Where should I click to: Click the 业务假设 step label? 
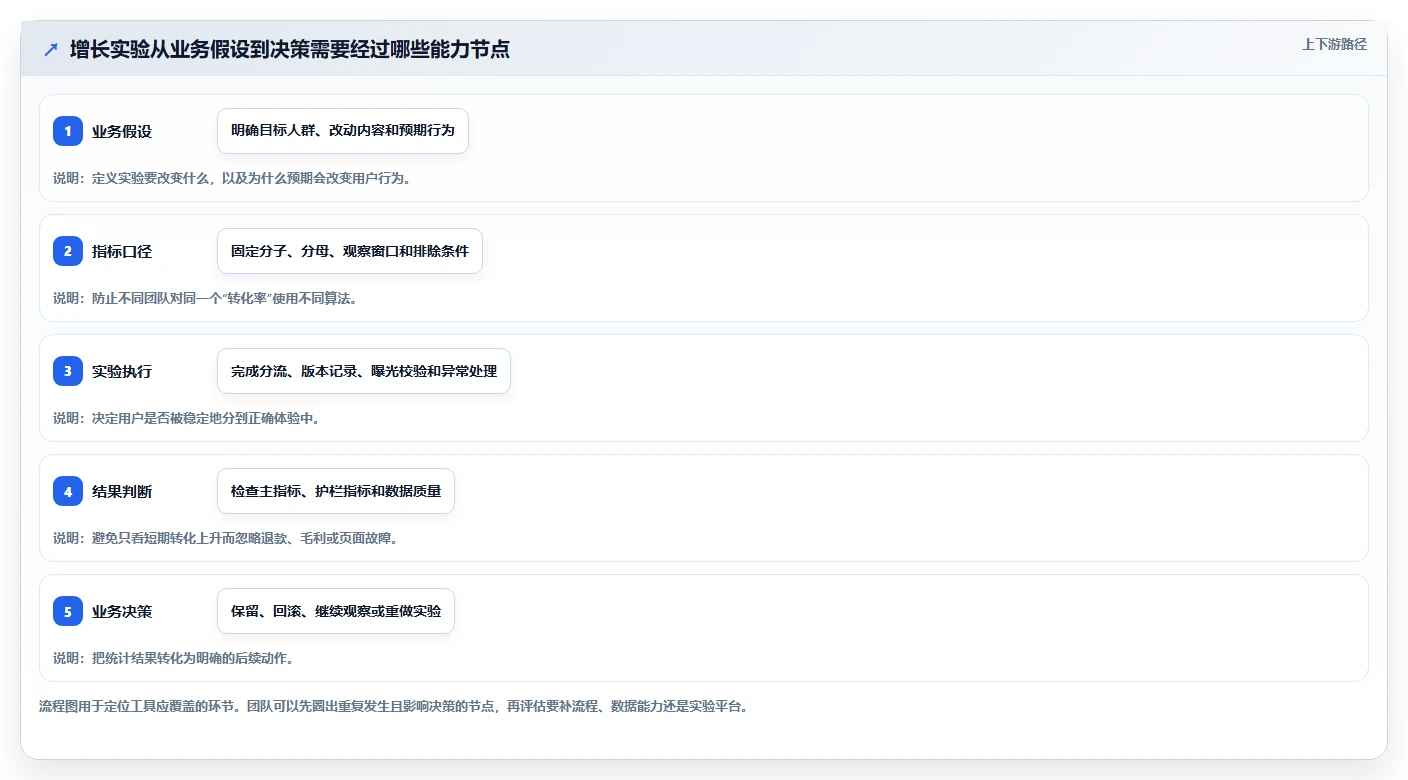pos(122,131)
